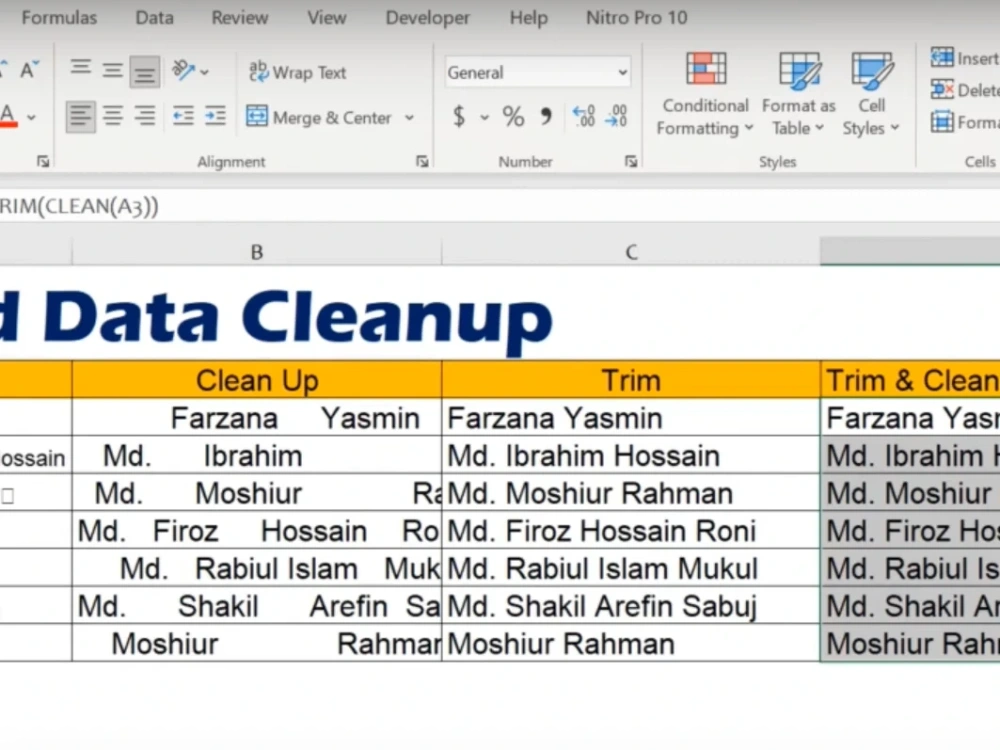The image size is (1000, 750).
Task: Open the Developer tab
Action: [427, 17]
